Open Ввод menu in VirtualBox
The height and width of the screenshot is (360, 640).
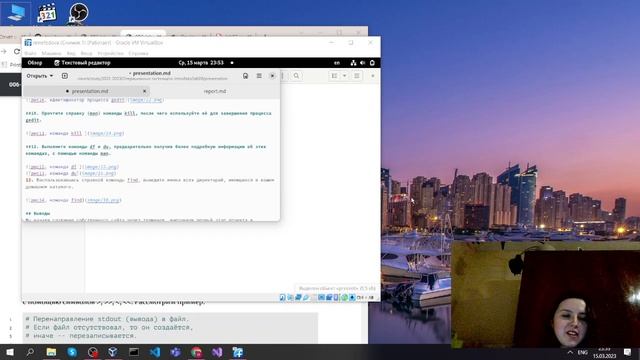(86, 53)
